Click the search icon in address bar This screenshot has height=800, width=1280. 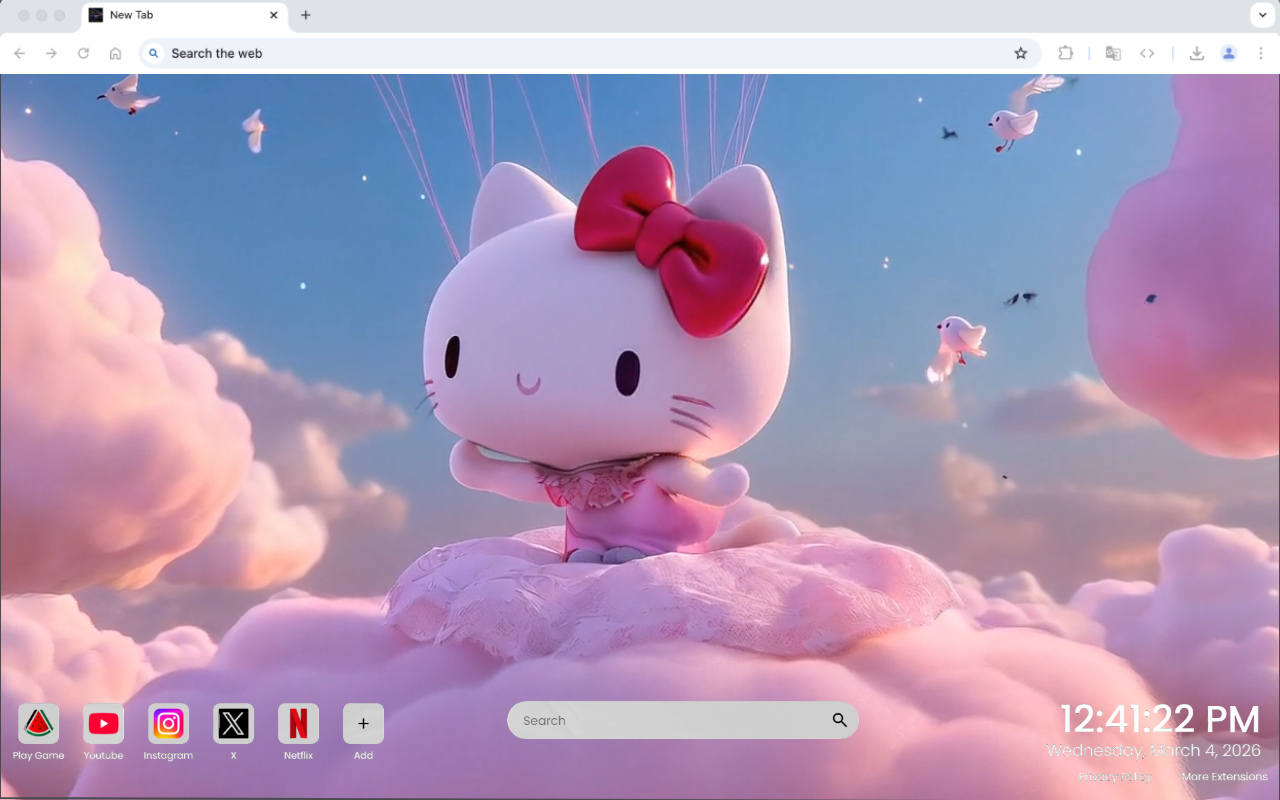coord(154,53)
